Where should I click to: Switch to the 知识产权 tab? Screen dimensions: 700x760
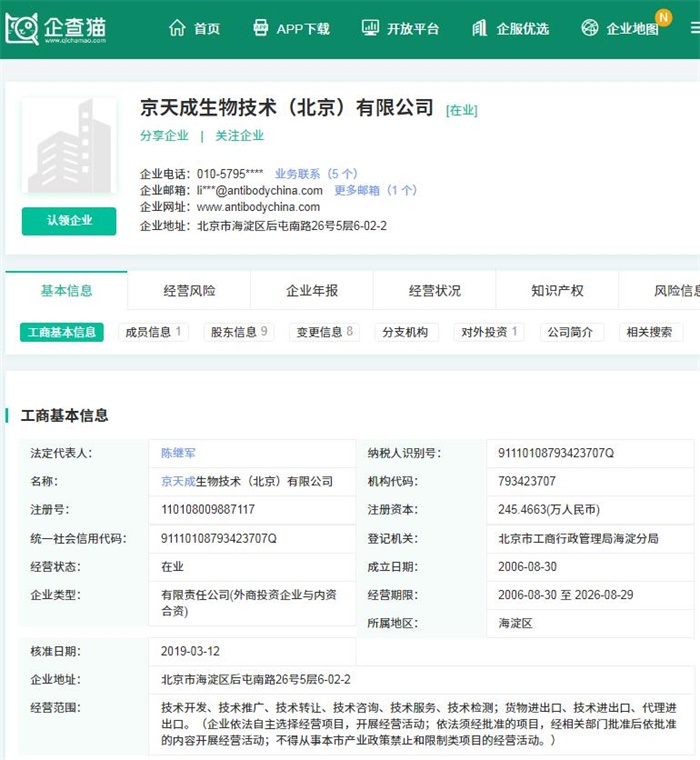557,290
